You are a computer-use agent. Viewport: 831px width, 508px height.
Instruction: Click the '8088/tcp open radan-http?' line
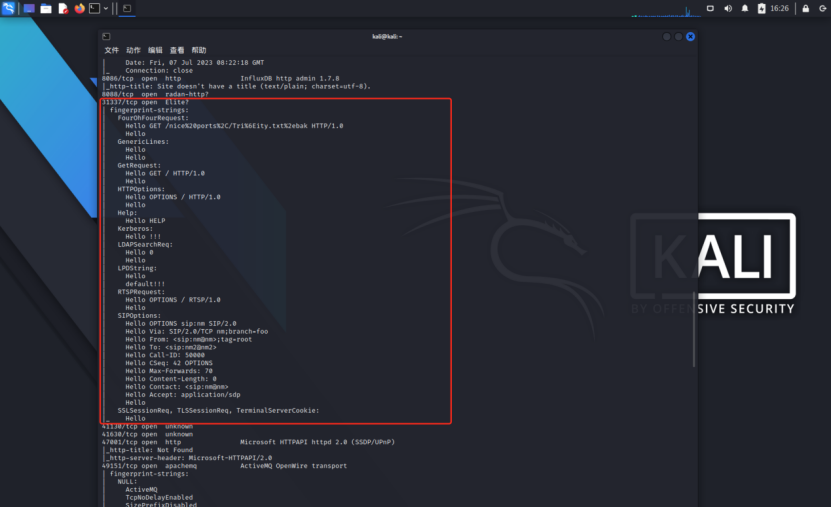155,94
